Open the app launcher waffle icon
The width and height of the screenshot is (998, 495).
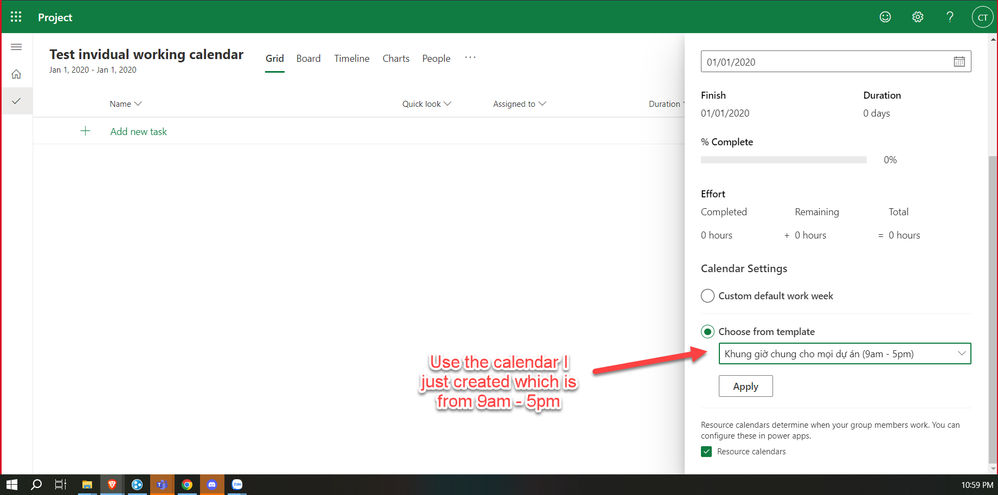(x=16, y=17)
